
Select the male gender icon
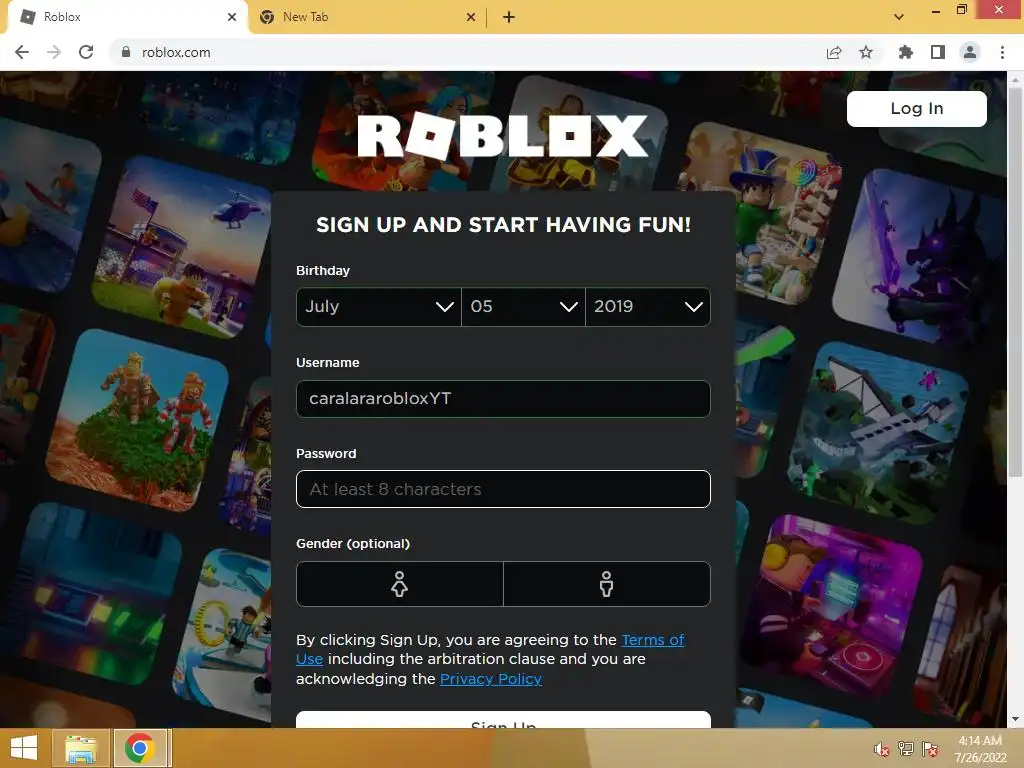pos(607,584)
